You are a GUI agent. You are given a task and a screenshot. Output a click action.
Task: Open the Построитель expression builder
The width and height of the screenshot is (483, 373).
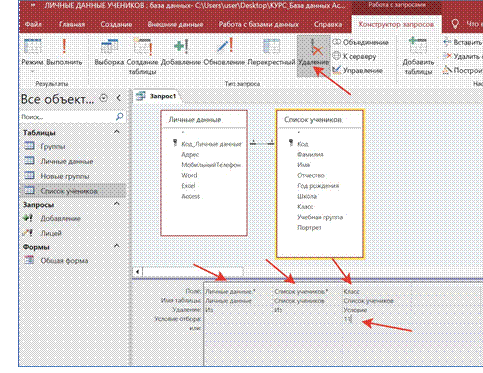(x=463, y=70)
